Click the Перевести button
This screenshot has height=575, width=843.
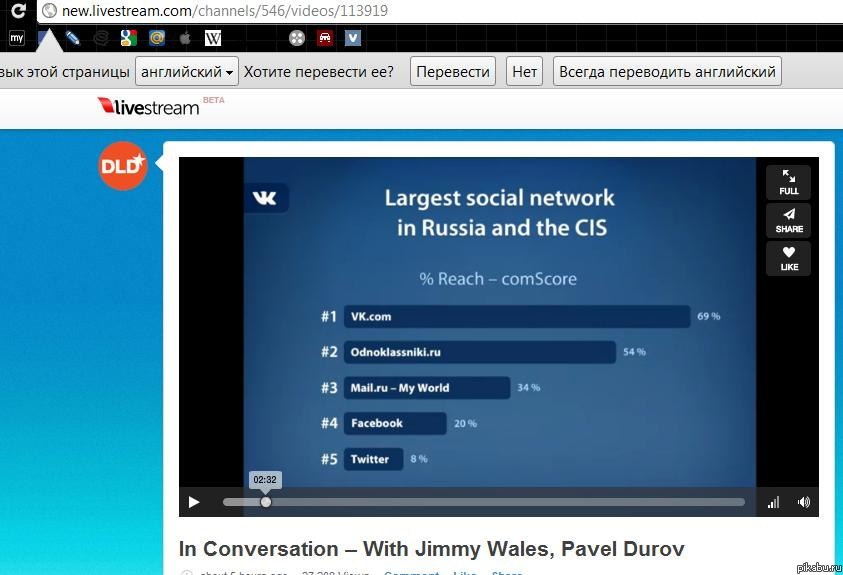coord(453,71)
